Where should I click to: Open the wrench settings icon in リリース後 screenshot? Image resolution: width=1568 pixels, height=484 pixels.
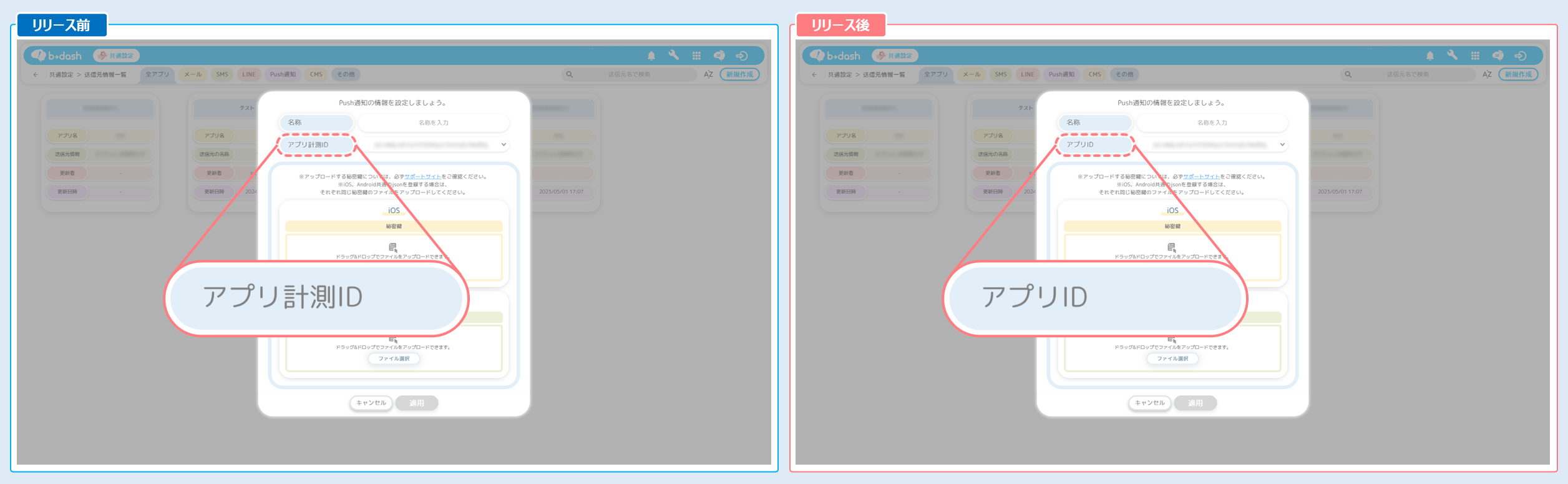coord(1452,55)
